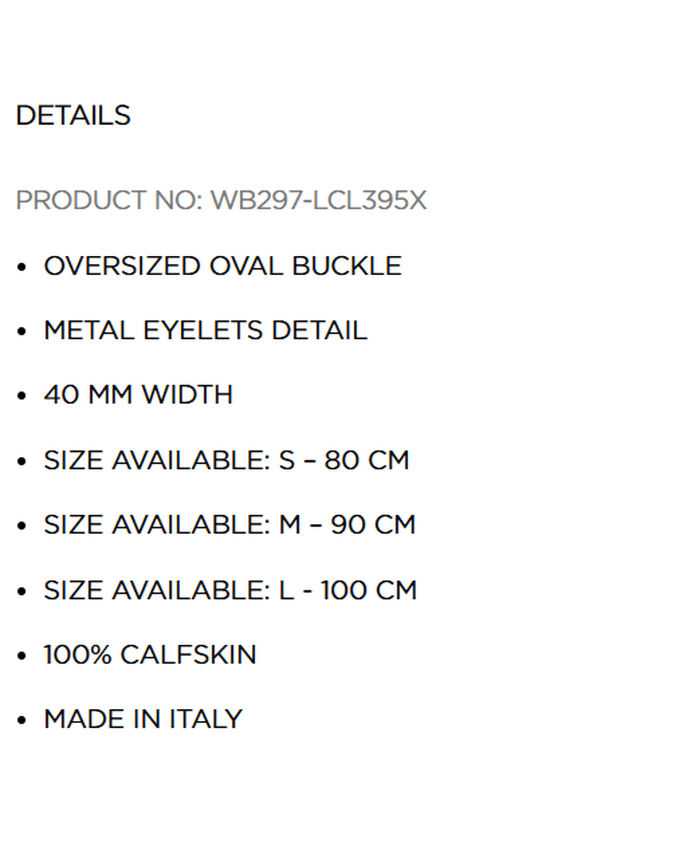Click the S – 80 CM size text
The height and width of the screenshot is (850, 700).
pyautogui.click(x=344, y=460)
